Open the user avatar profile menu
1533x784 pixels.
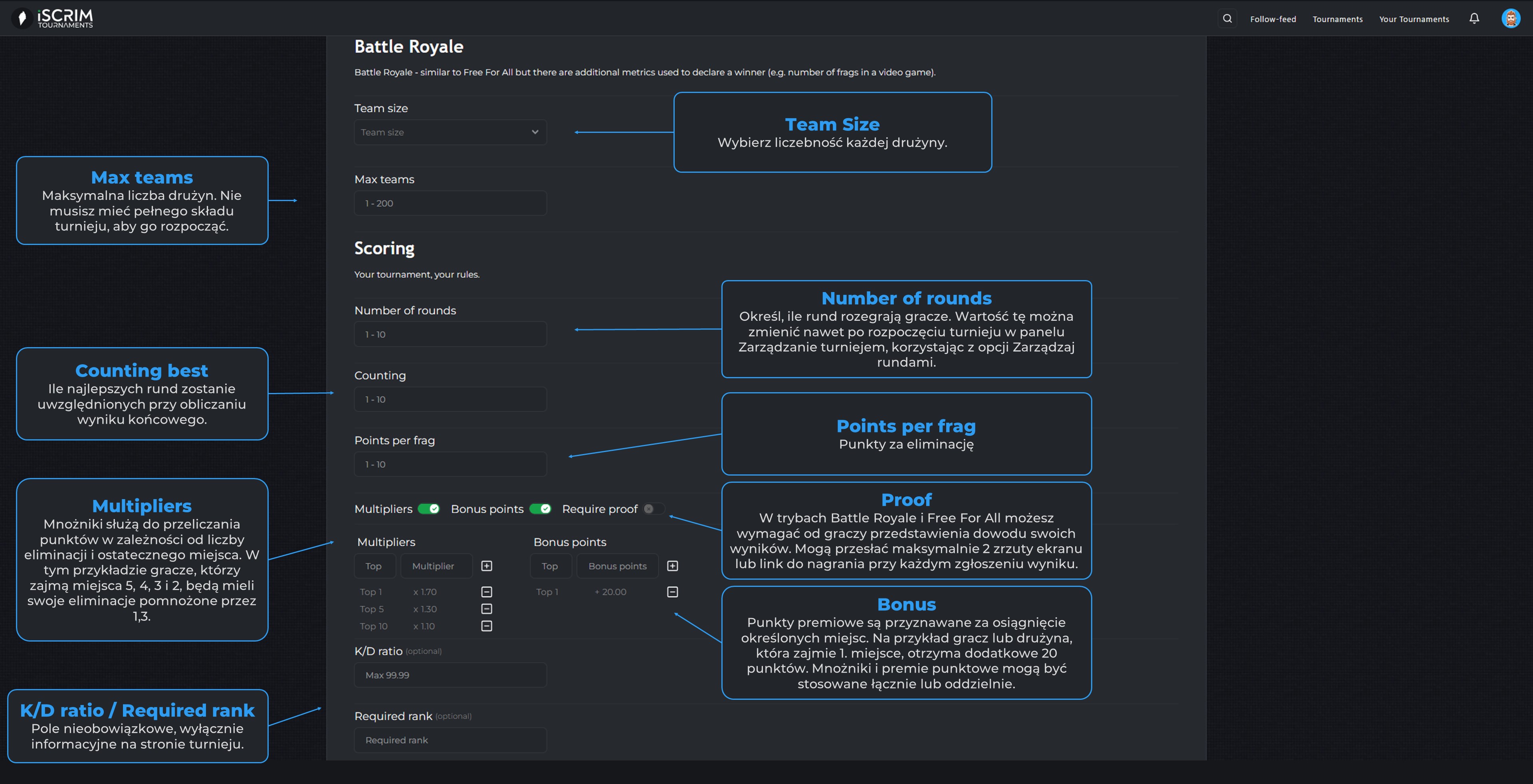tap(1510, 18)
